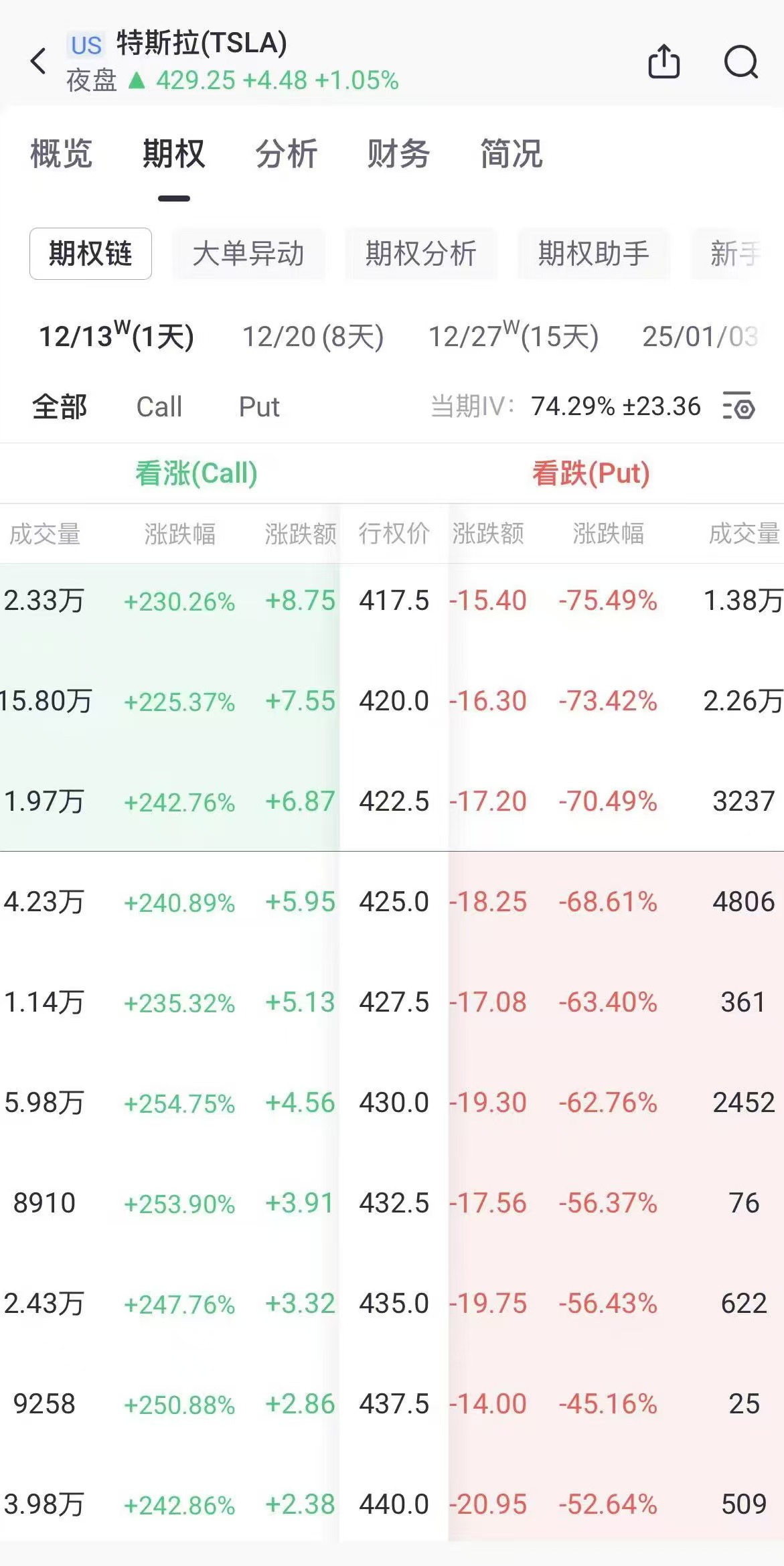The image size is (784, 1566).
Task: Tap the share icon
Action: [663, 62]
